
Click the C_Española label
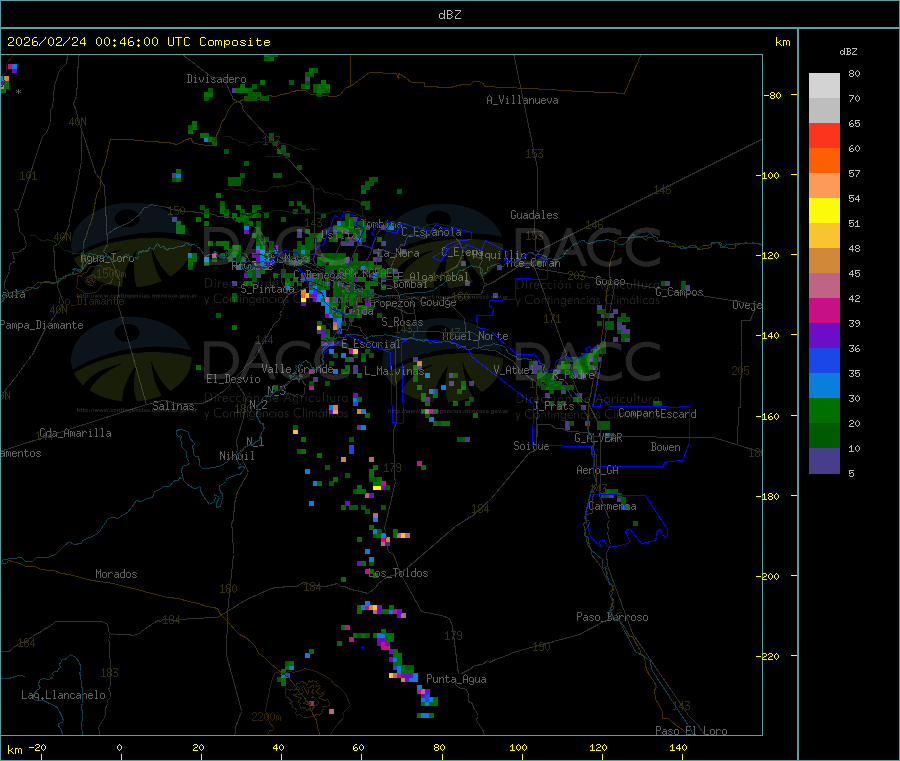432,232
